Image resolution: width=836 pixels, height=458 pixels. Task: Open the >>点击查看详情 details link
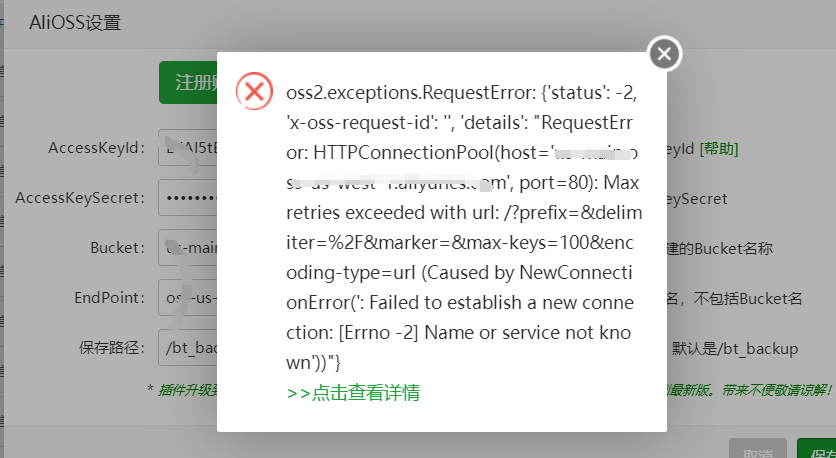(353, 393)
